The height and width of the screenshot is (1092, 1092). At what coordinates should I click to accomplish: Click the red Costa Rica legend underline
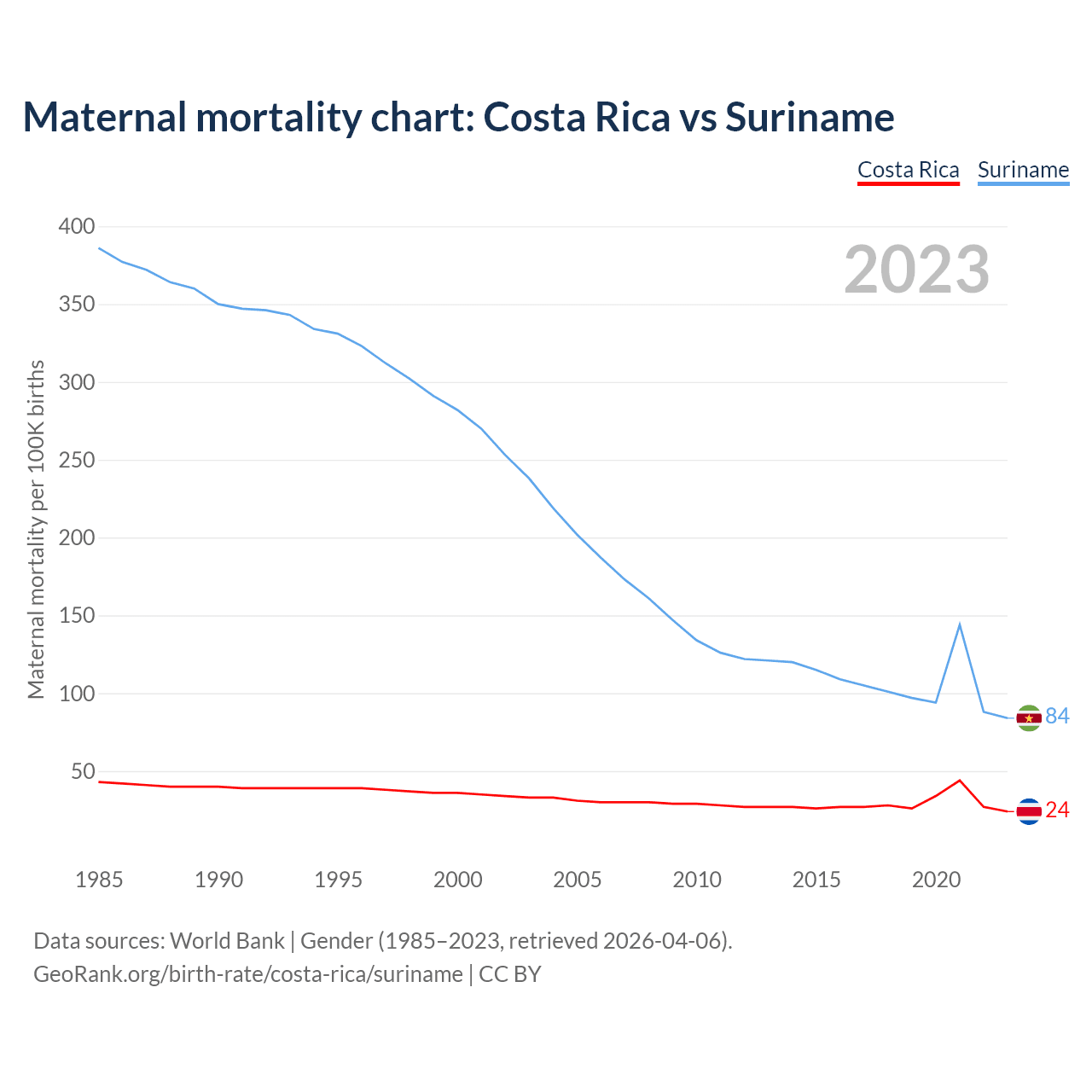[x=908, y=183]
